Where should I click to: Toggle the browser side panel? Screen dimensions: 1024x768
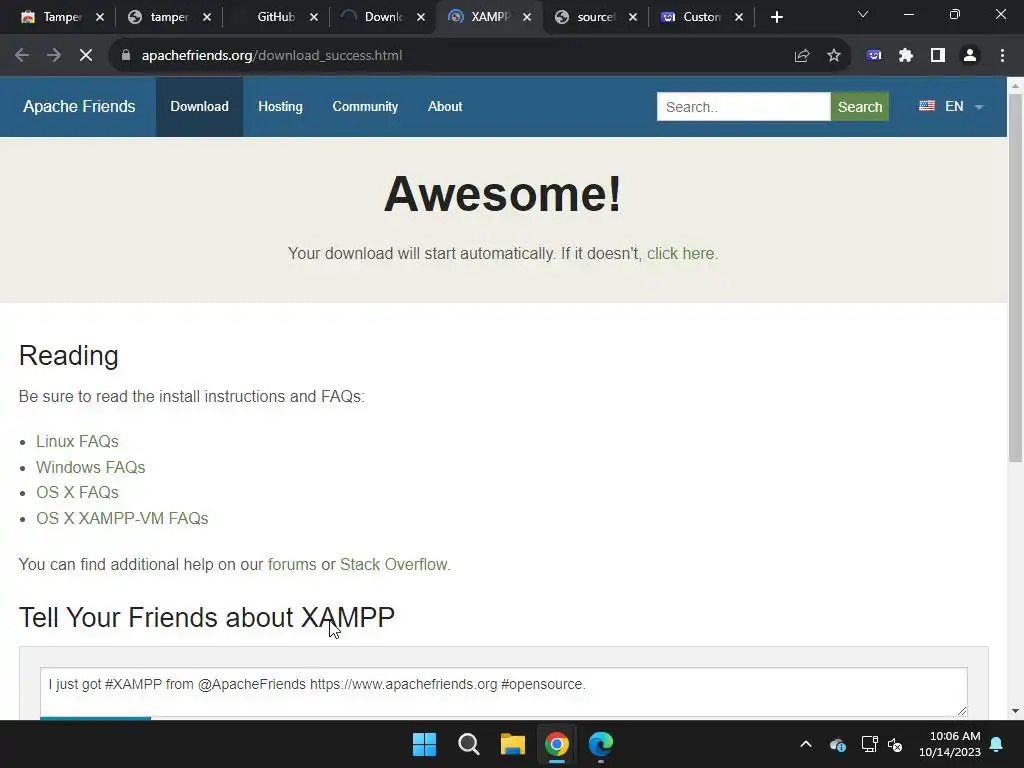pyautogui.click(x=938, y=56)
